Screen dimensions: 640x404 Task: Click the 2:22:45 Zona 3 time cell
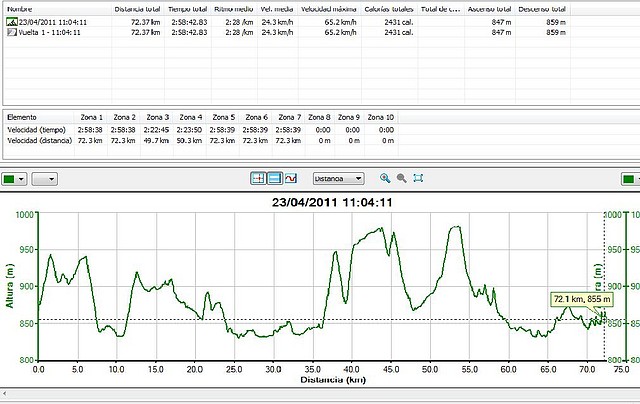coord(156,130)
